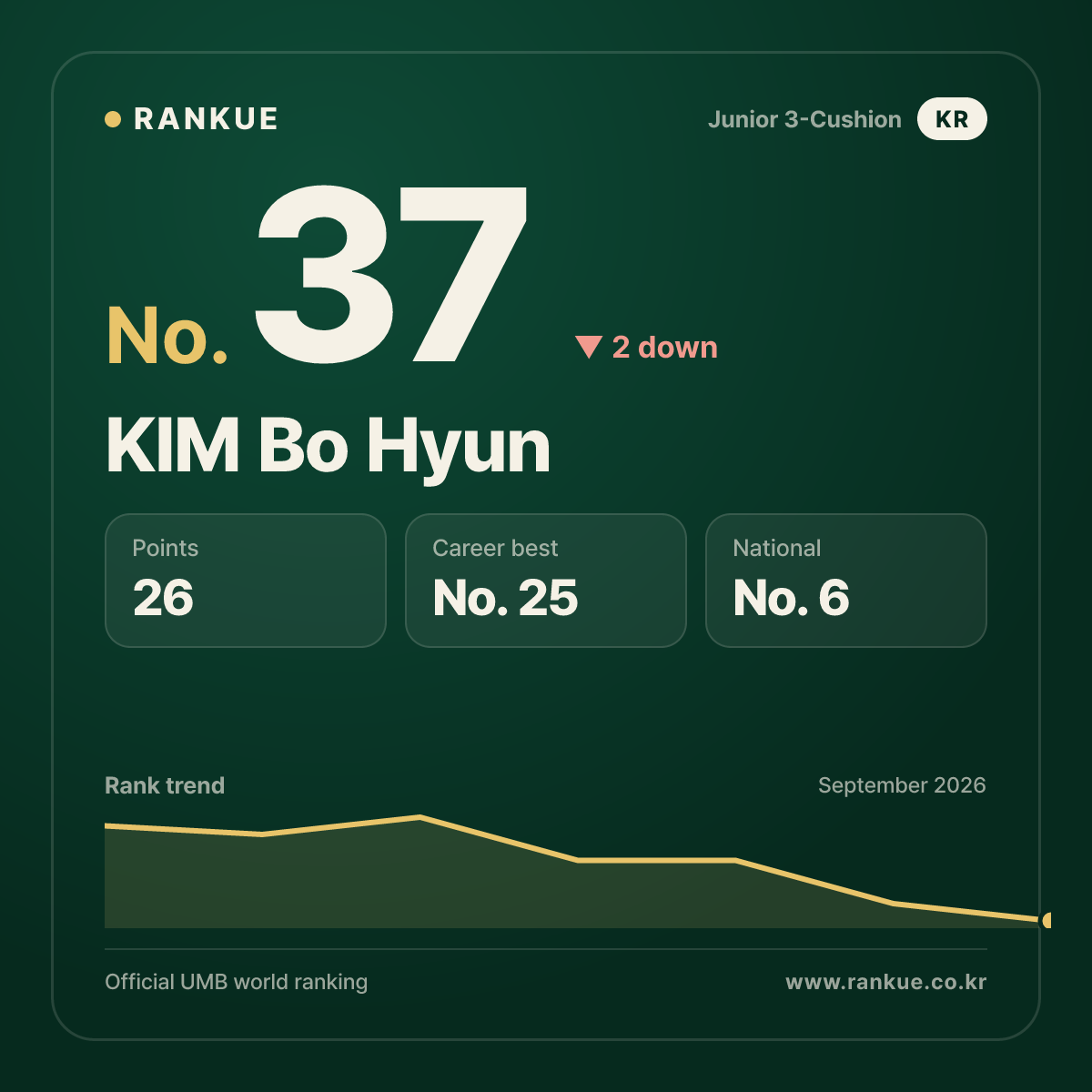Viewport: 1092px width, 1092px height.
Task: Click the yellow No. prefix
Action: pyautogui.click(x=167, y=336)
